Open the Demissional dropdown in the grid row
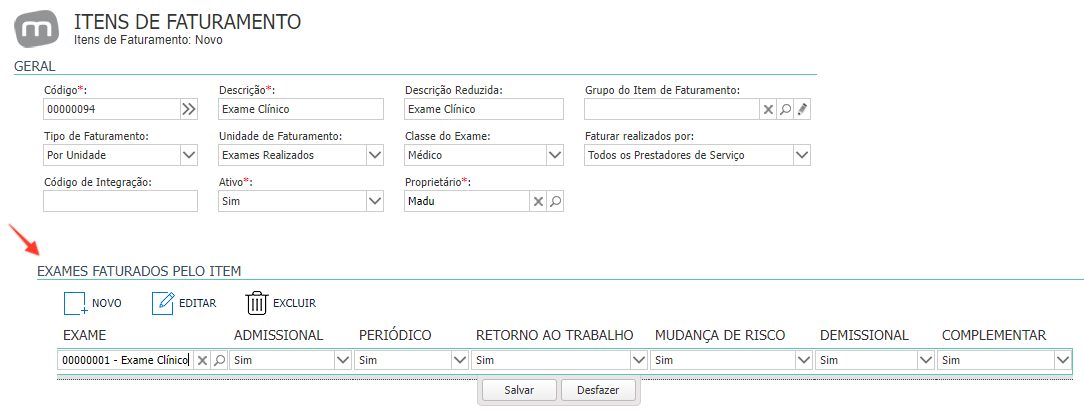This screenshot has width=1084, height=413. point(926,360)
